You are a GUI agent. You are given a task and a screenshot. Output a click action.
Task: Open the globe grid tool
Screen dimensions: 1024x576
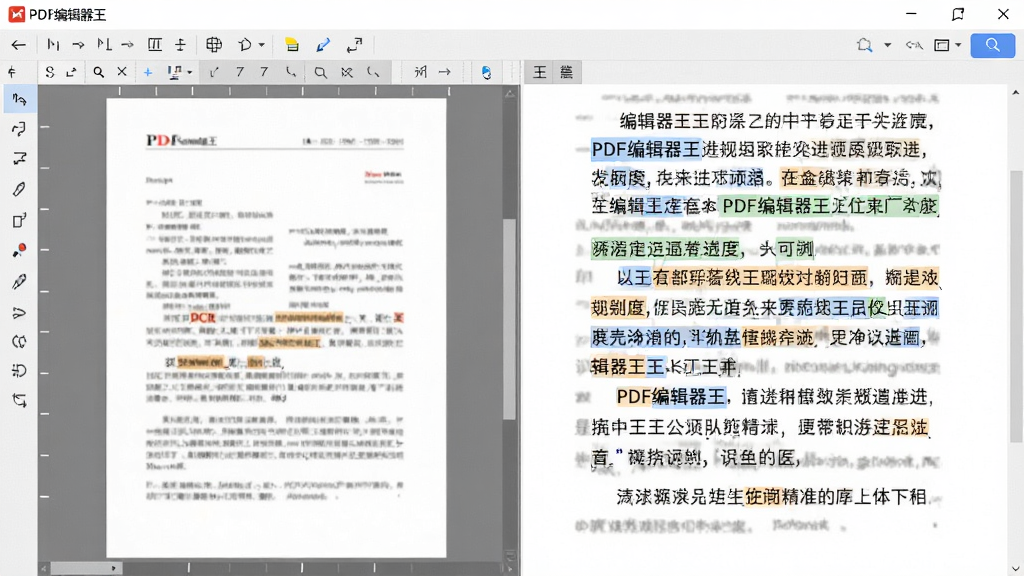tap(214, 44)
